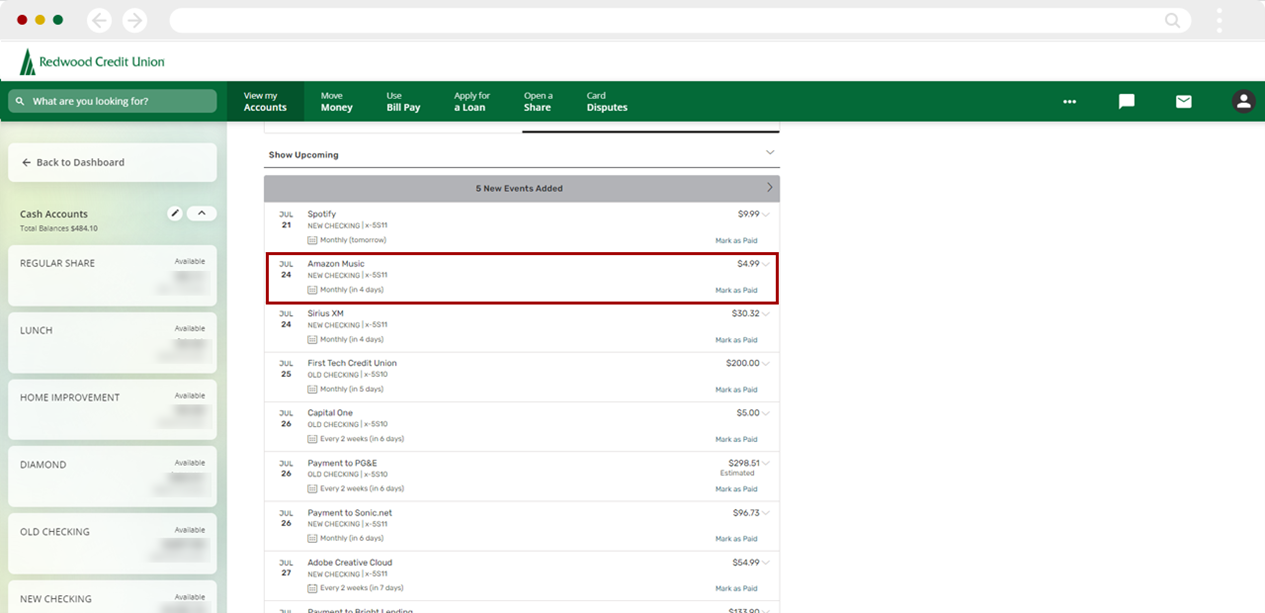Expand the Capital One payment chevron
This screenshot has width=1265, height=613.
pyautogui.click(x=767, y=413)
